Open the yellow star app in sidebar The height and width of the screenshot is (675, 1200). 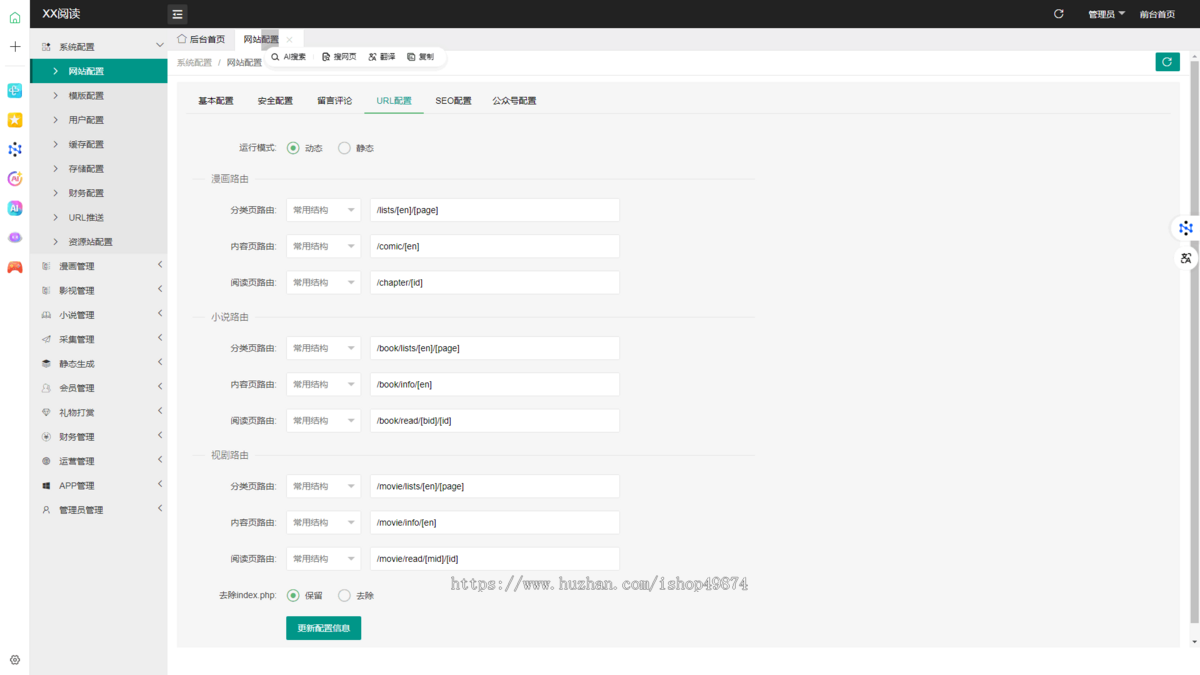tap(15, 120)
